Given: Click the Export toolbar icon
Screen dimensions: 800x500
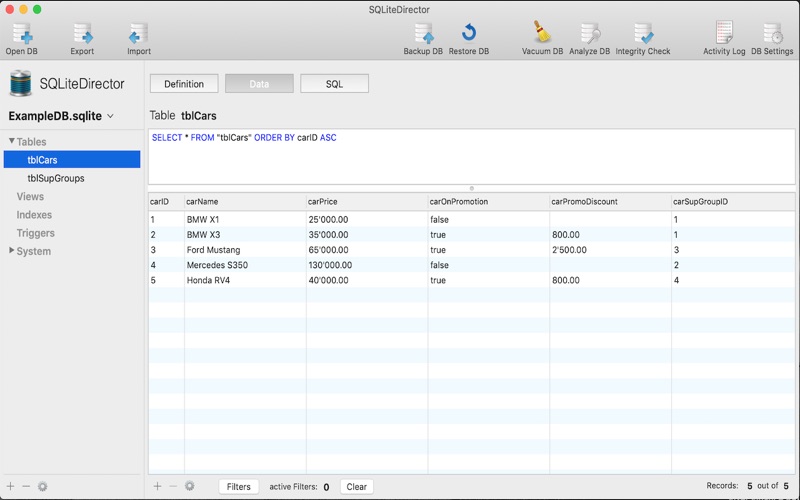Looking at the screenshot, I should point(82,34).
